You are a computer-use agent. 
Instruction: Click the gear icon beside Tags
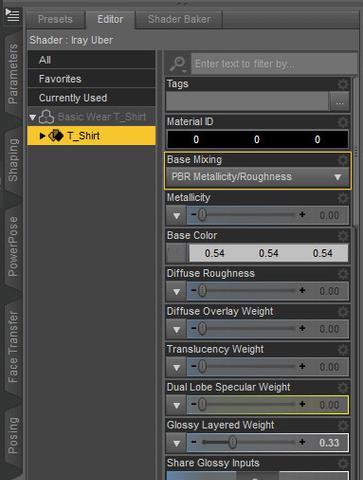point(343,84)
